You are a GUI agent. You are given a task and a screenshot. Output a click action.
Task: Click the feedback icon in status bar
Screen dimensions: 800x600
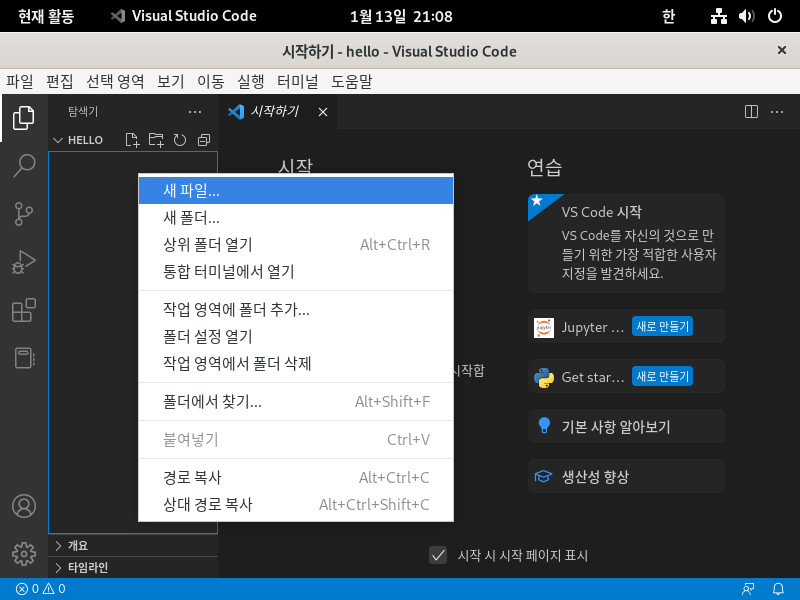point(748,589)
